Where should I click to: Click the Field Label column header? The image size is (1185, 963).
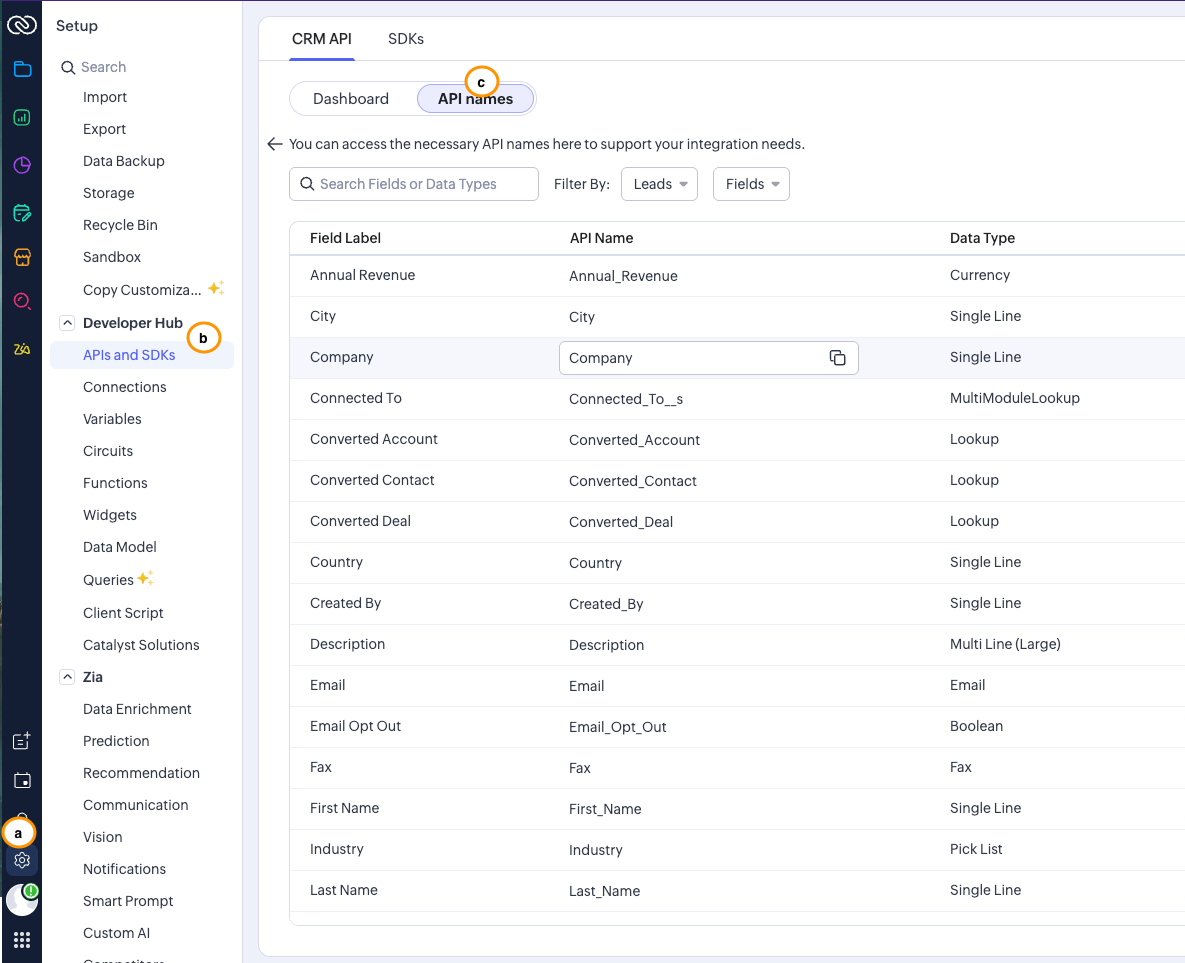[x=345, y=238]
